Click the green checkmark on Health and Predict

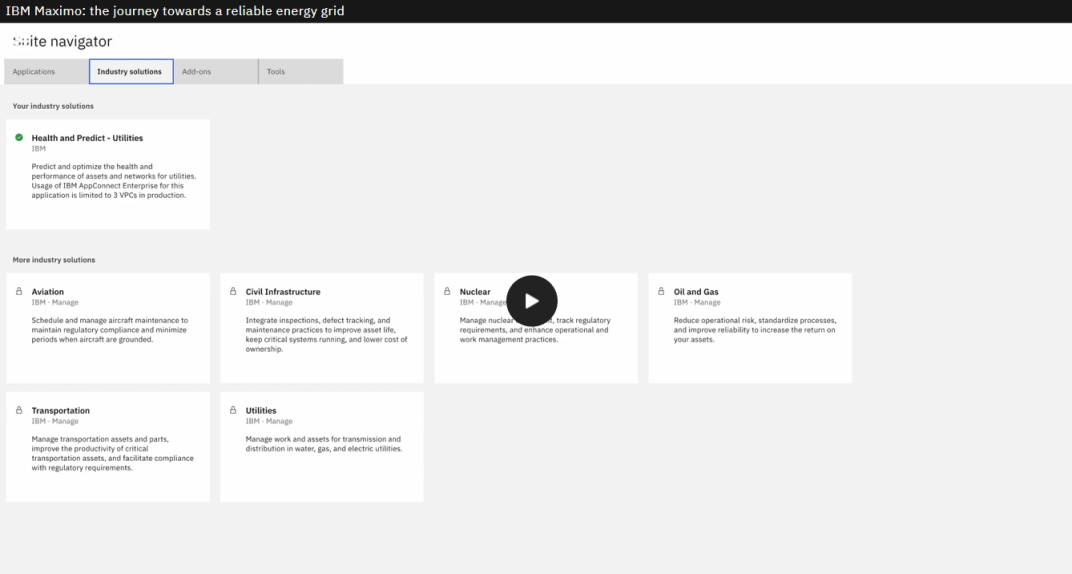point(19,137)
